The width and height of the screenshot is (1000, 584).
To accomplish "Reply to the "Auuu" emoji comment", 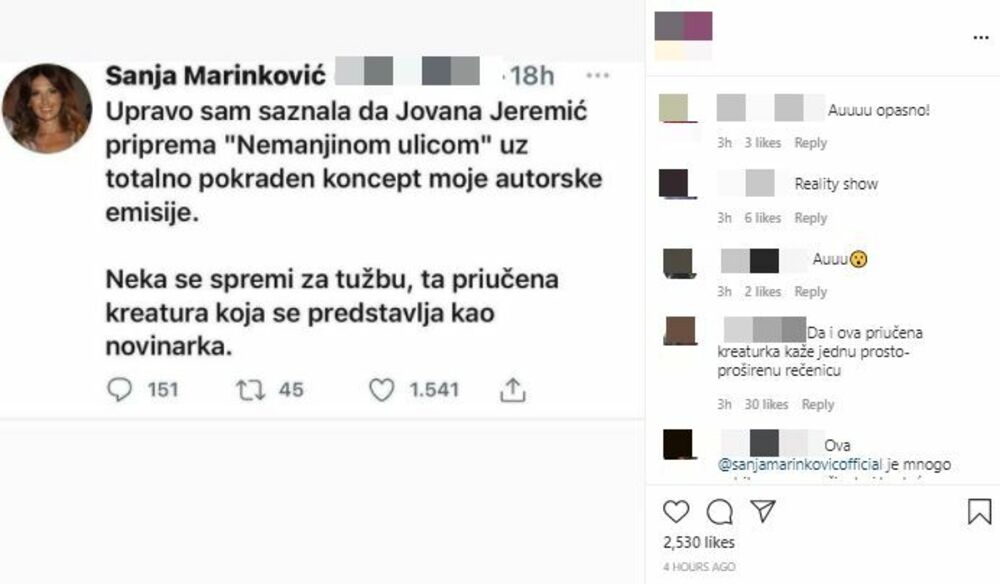I will coord(811,292).
